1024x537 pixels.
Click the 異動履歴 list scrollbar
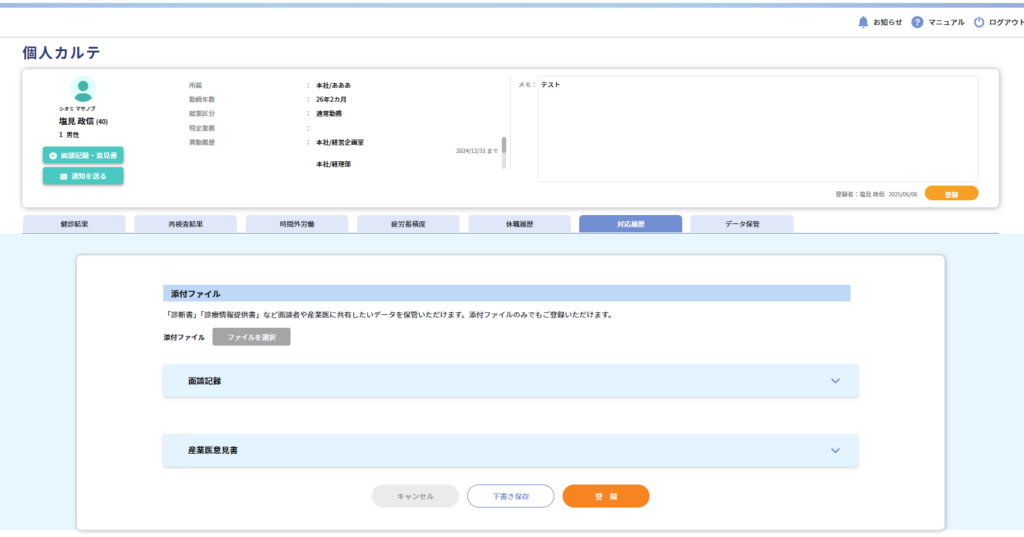click(504, 146)
